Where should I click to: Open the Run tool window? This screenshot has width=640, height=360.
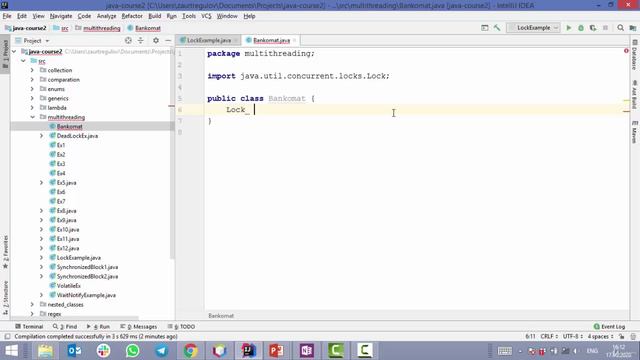[x=98, y=327]
